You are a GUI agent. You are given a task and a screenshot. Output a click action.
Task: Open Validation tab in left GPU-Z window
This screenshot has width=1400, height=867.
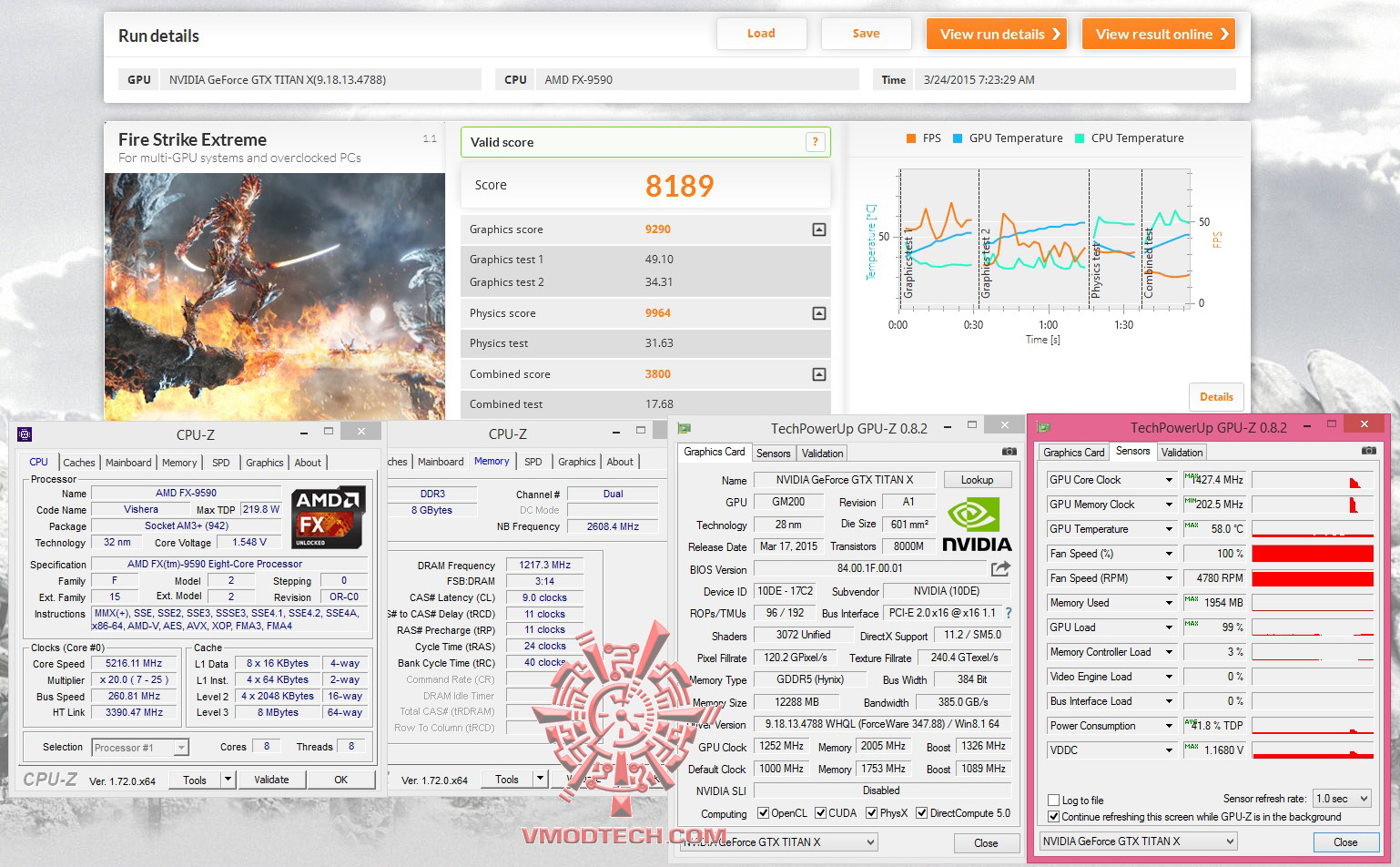pyautogui.click(x=823, y=454)
